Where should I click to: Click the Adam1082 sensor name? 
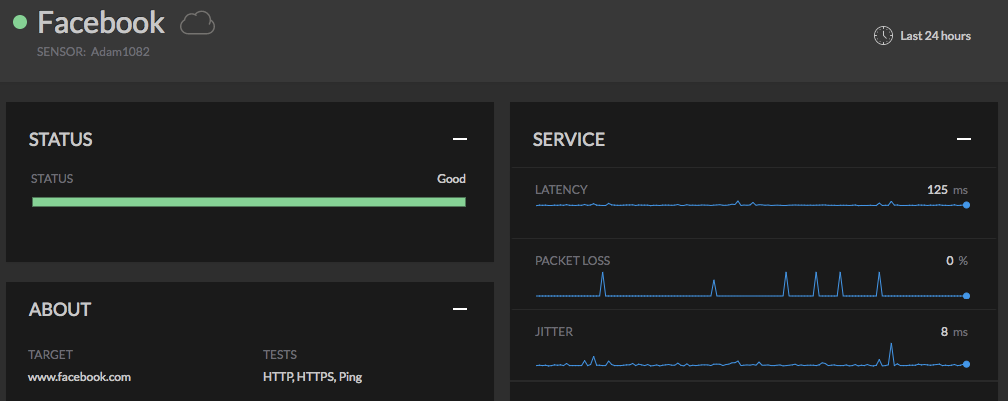click(120, 51)
